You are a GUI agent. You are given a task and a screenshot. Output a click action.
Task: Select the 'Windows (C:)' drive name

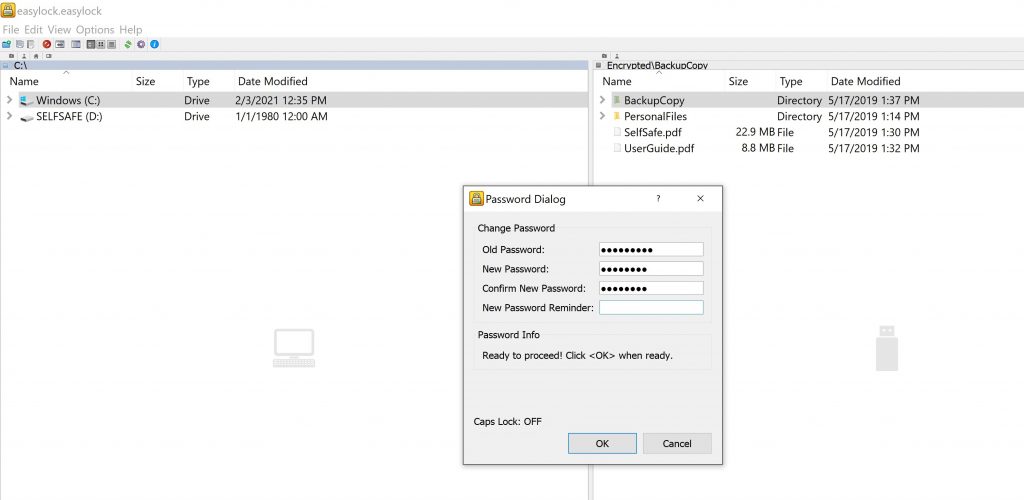pyautogui.click(x=68, y=101)
